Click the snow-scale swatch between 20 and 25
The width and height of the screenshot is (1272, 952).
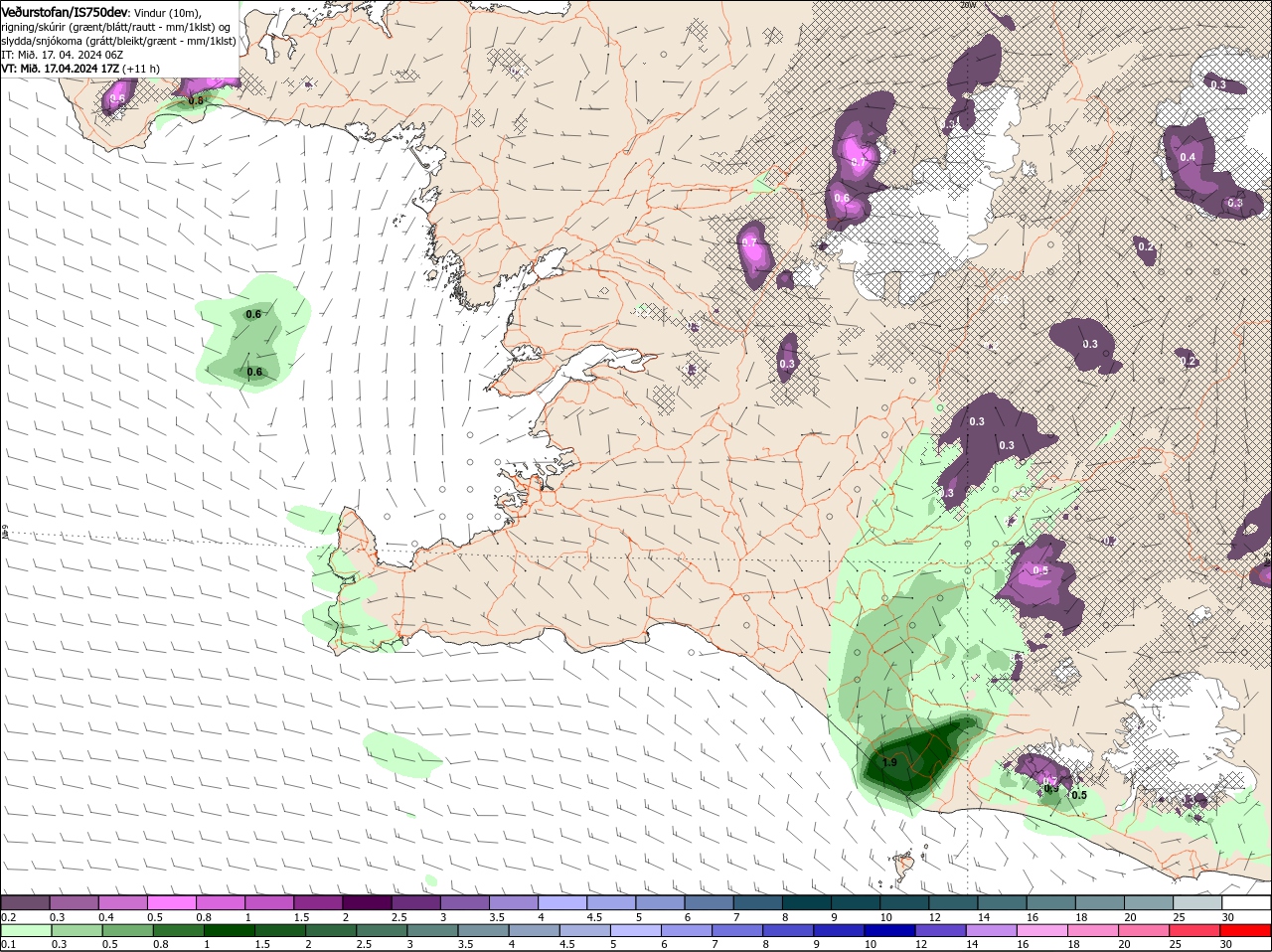tap(1149, 902)
